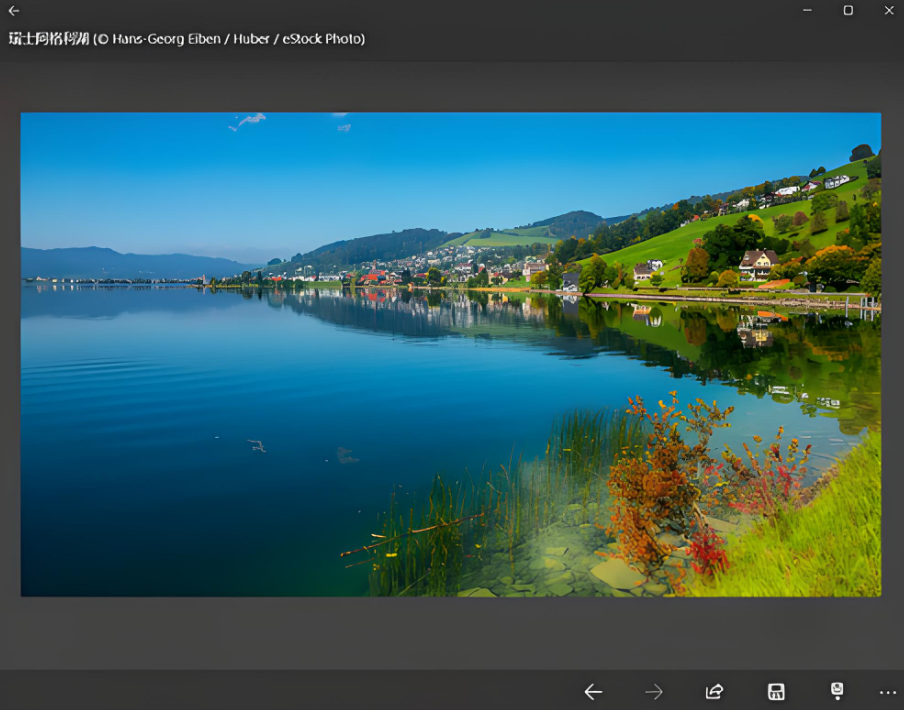904x710 pixels.
Task: Maximize the photo viewer window
Action: (x=848, y=10)
